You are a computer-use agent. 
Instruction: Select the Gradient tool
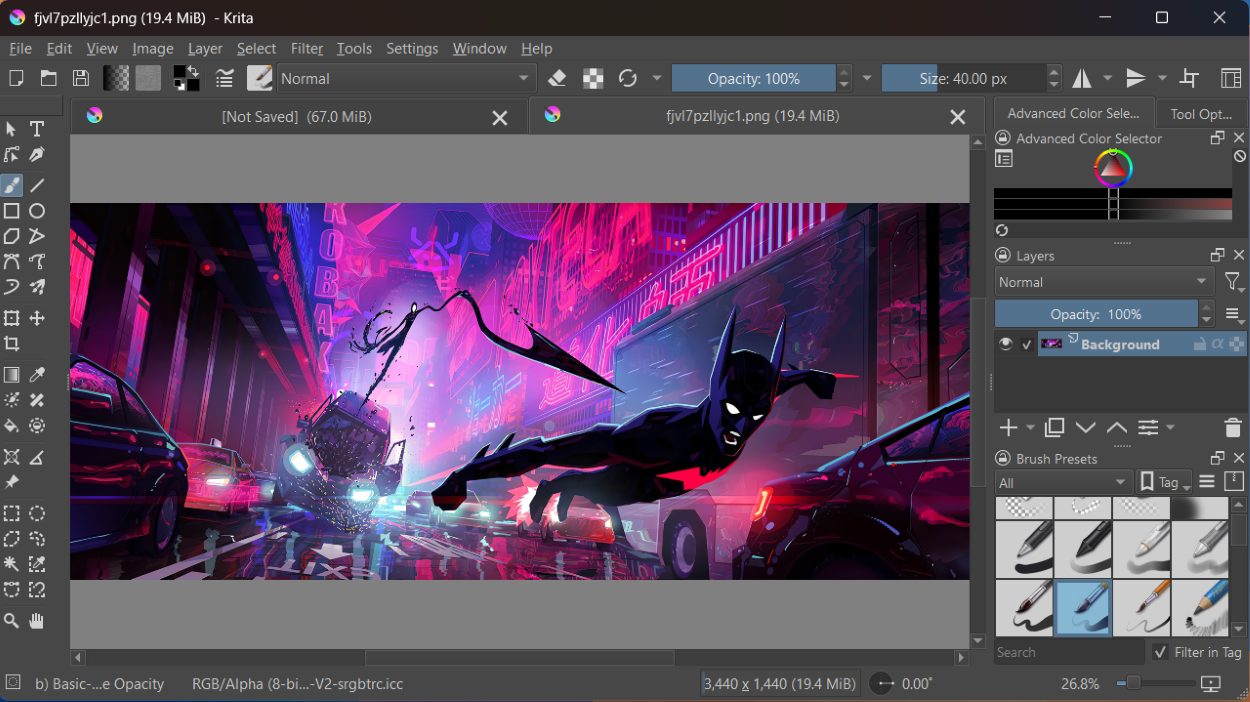click(12, 373)
